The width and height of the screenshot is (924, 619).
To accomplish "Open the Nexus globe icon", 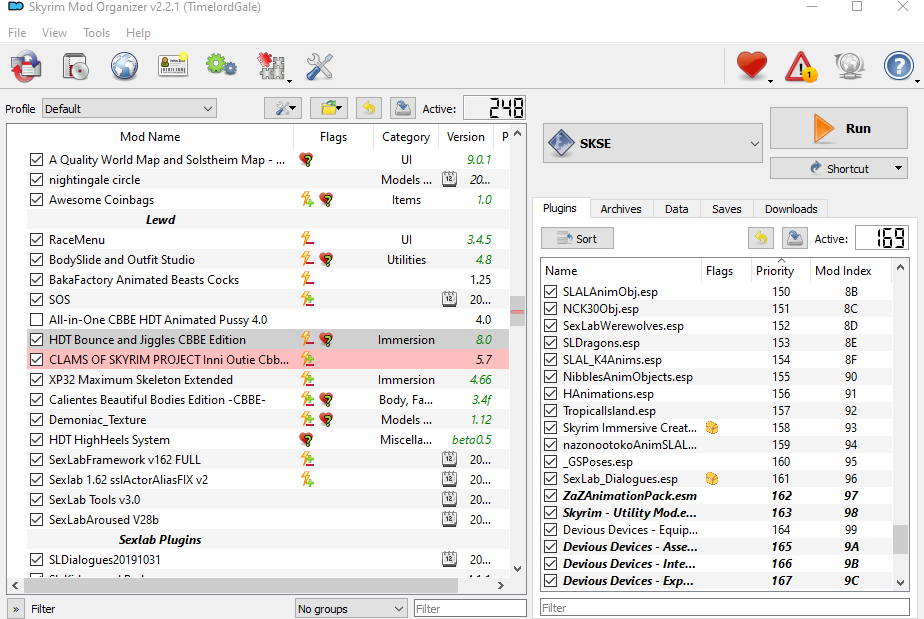I will [124, 65].
